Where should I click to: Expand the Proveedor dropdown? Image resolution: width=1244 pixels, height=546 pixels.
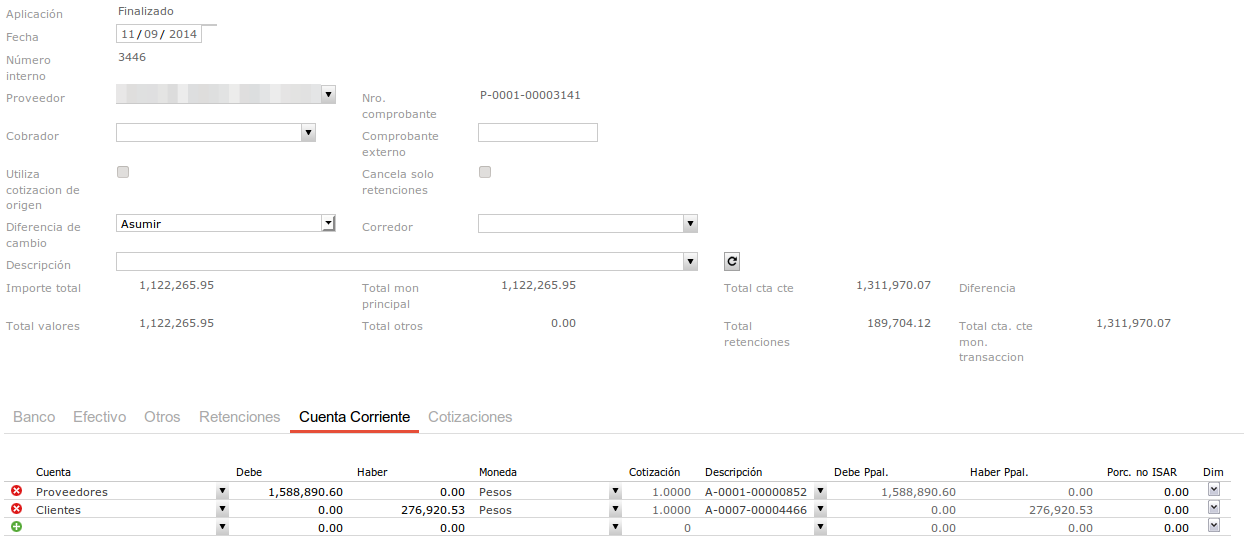point(328,94)
